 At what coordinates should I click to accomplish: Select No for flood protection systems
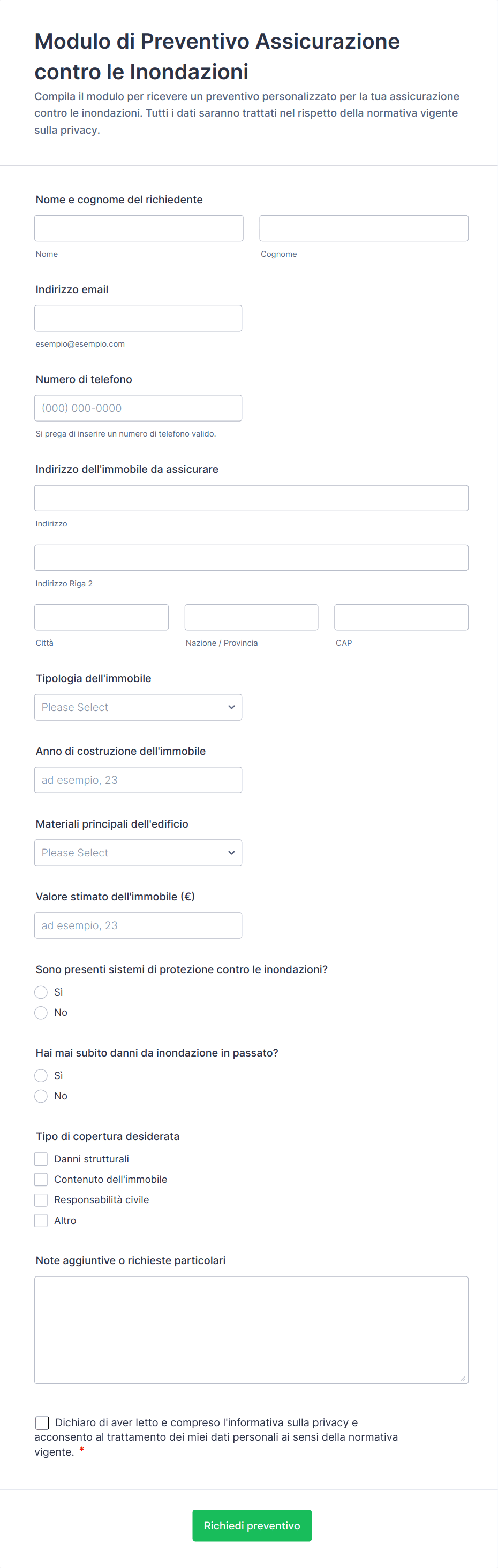41,1012
